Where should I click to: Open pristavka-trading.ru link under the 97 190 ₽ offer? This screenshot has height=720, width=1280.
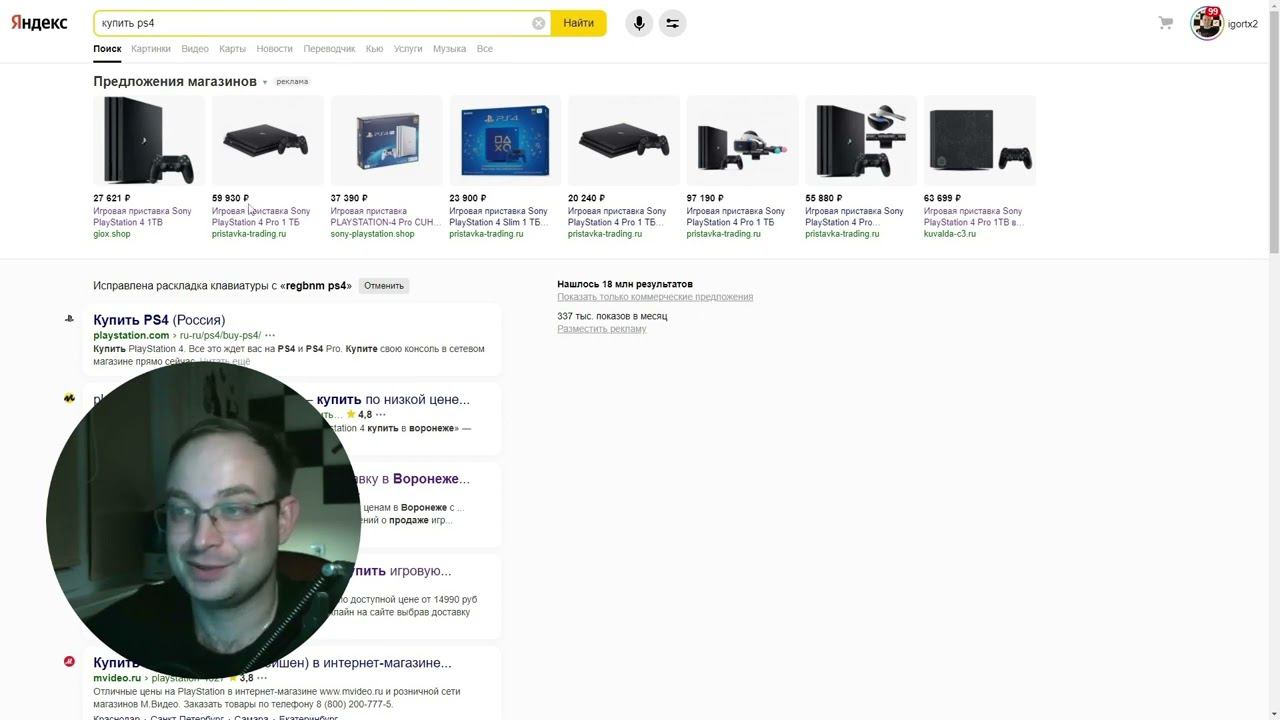pos(724,234)
